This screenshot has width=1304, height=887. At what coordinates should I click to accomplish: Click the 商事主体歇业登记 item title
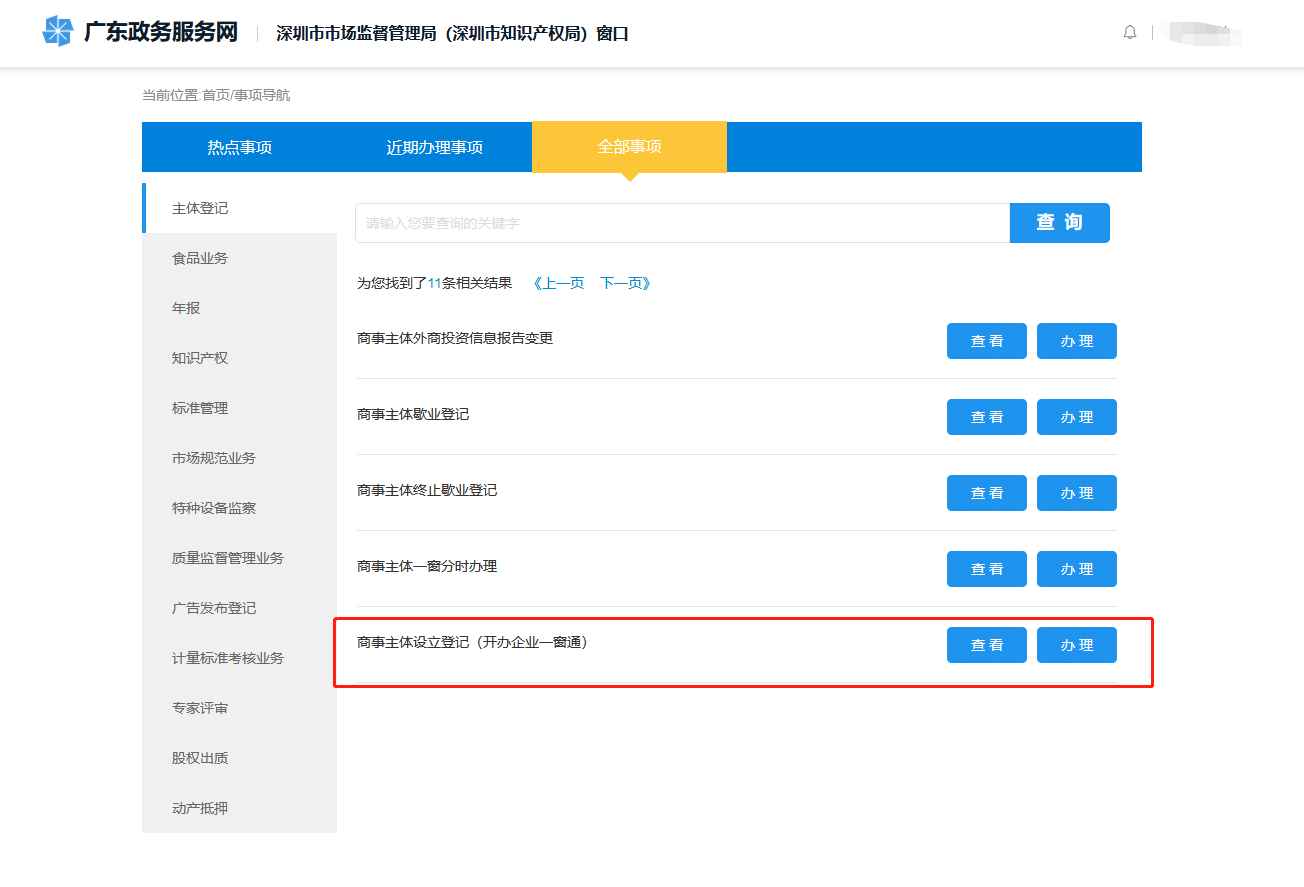point(413,414)
